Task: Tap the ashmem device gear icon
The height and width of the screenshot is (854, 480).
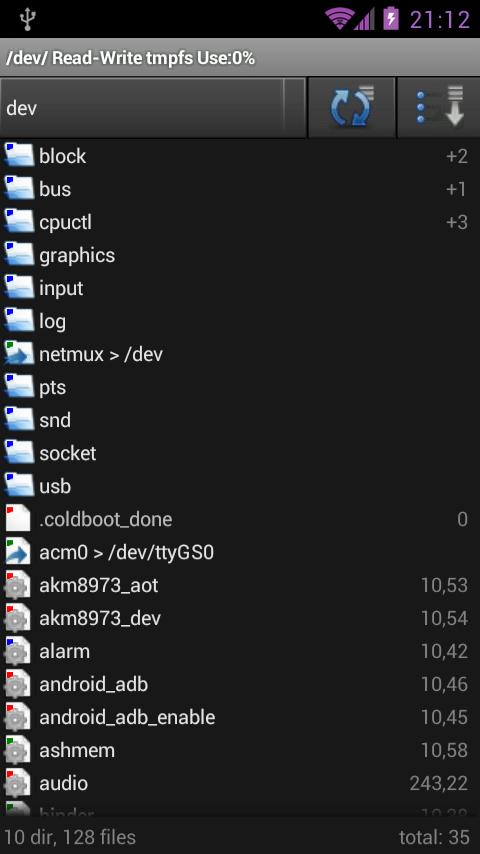Action: click(18, 750)
